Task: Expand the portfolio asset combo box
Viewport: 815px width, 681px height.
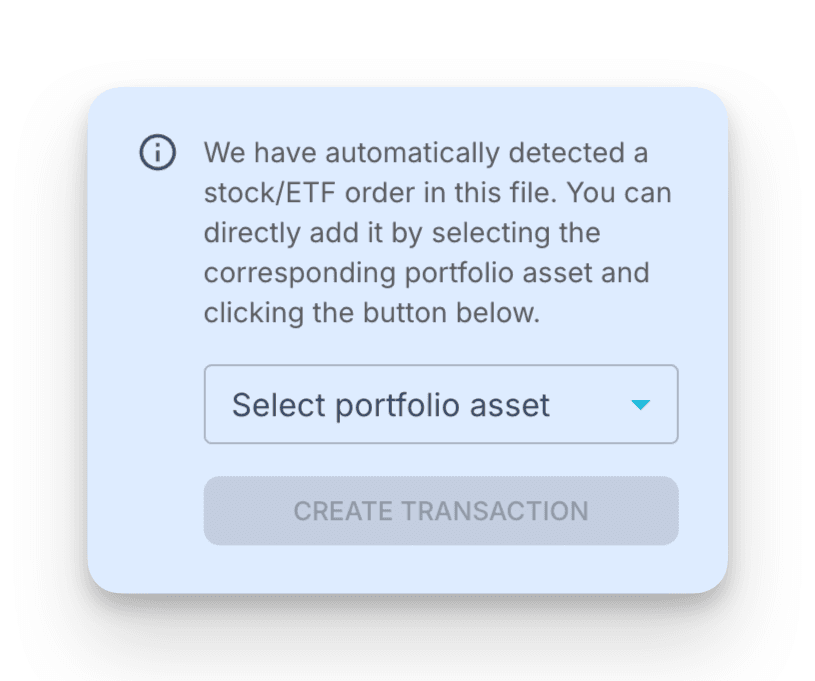Action: (x=440, y=404)
